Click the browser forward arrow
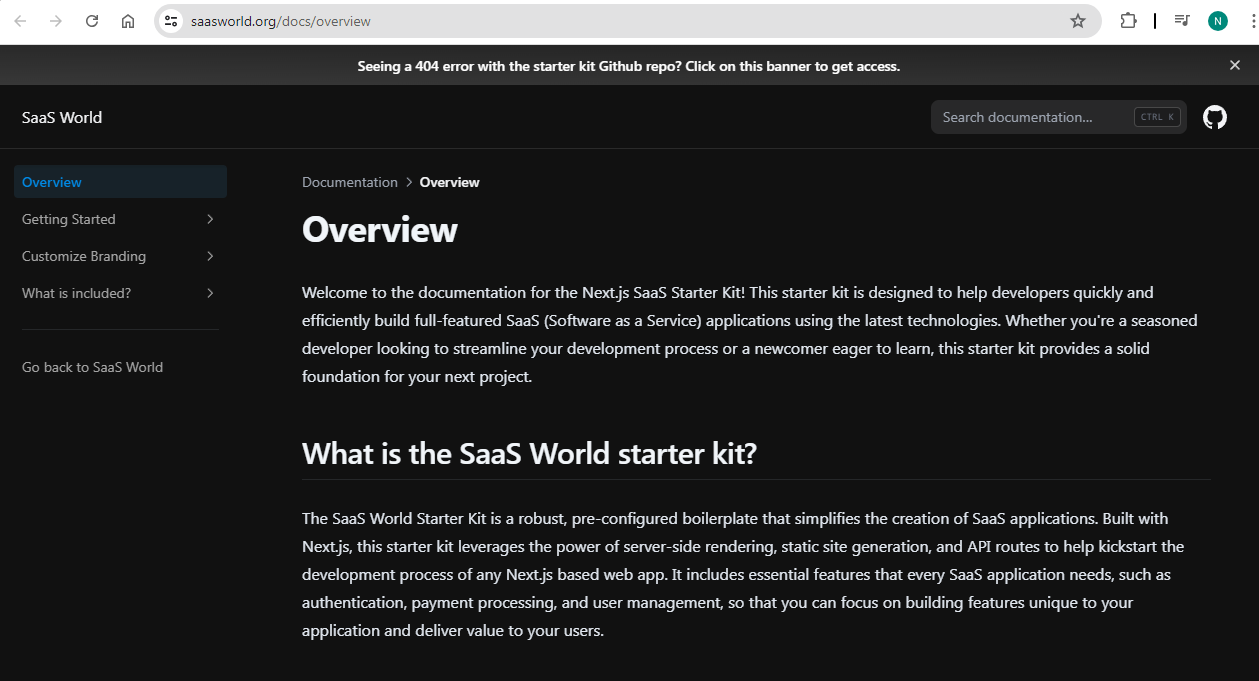The width and height of the screenshot is (1259, 681). coord(56,21)
